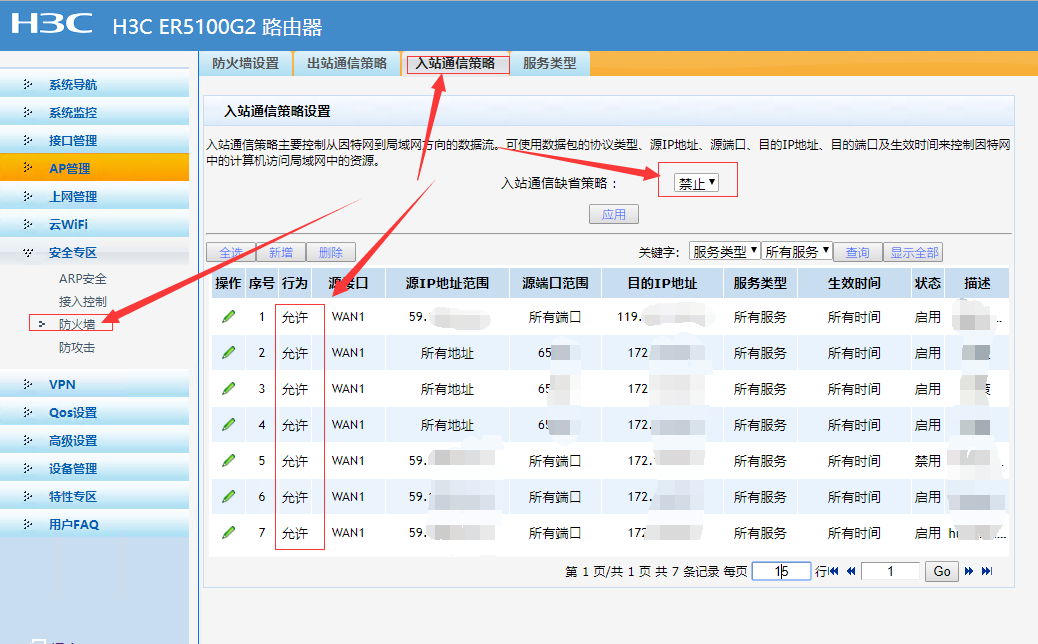
Task: Expand the 用户FAQ menu
Action: (94, 524)
